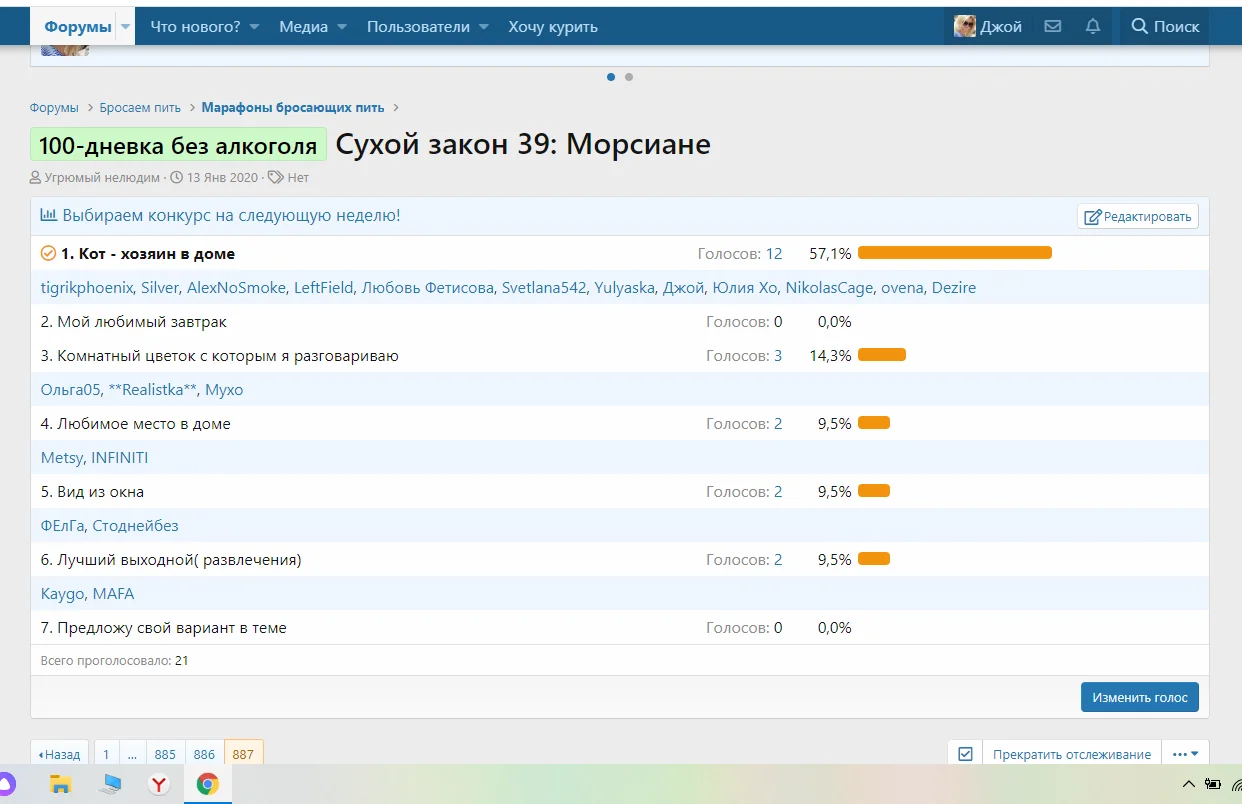The image size is (1242, 804).
Task: Click the Alice assistant taskbar icon
Action: point(6,784)
